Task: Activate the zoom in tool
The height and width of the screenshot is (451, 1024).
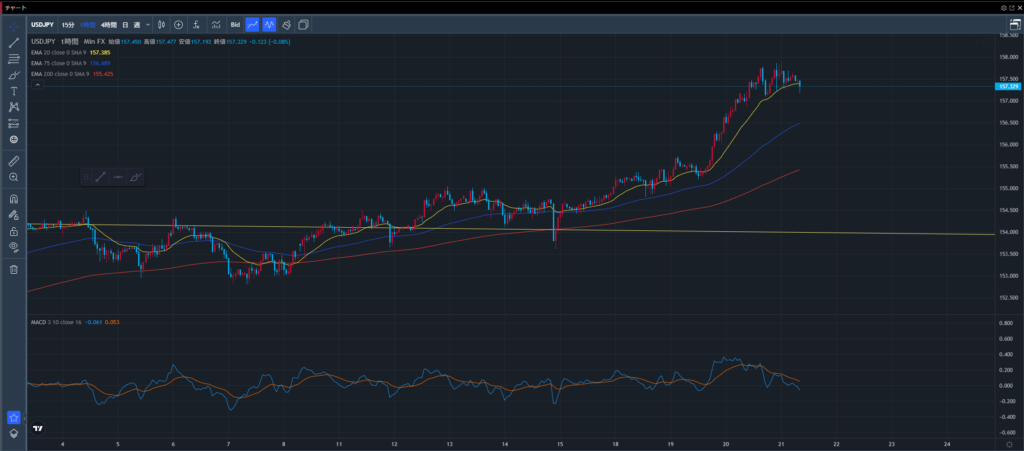Action: pos(14,177)
